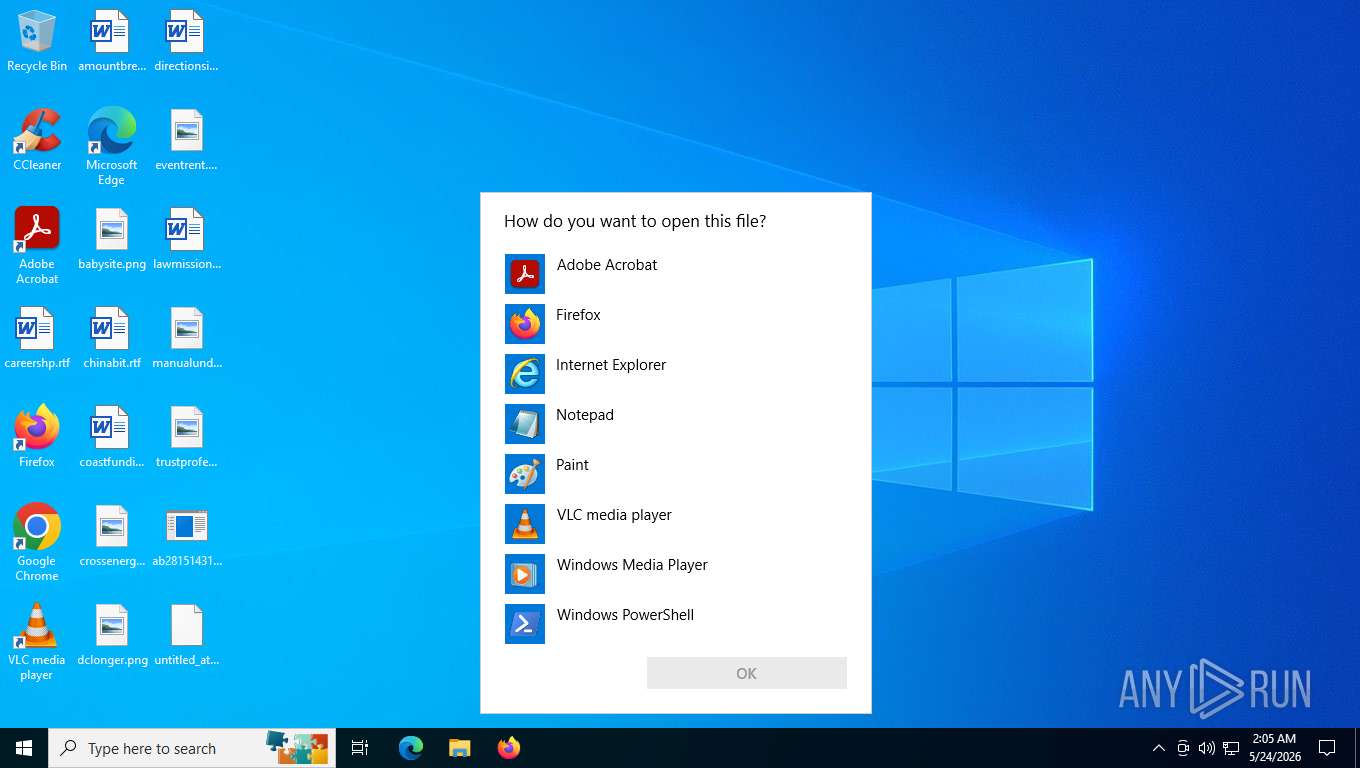Launch Microsoft Edge from the taskbar
The image size is (1360, 768).
411,748
